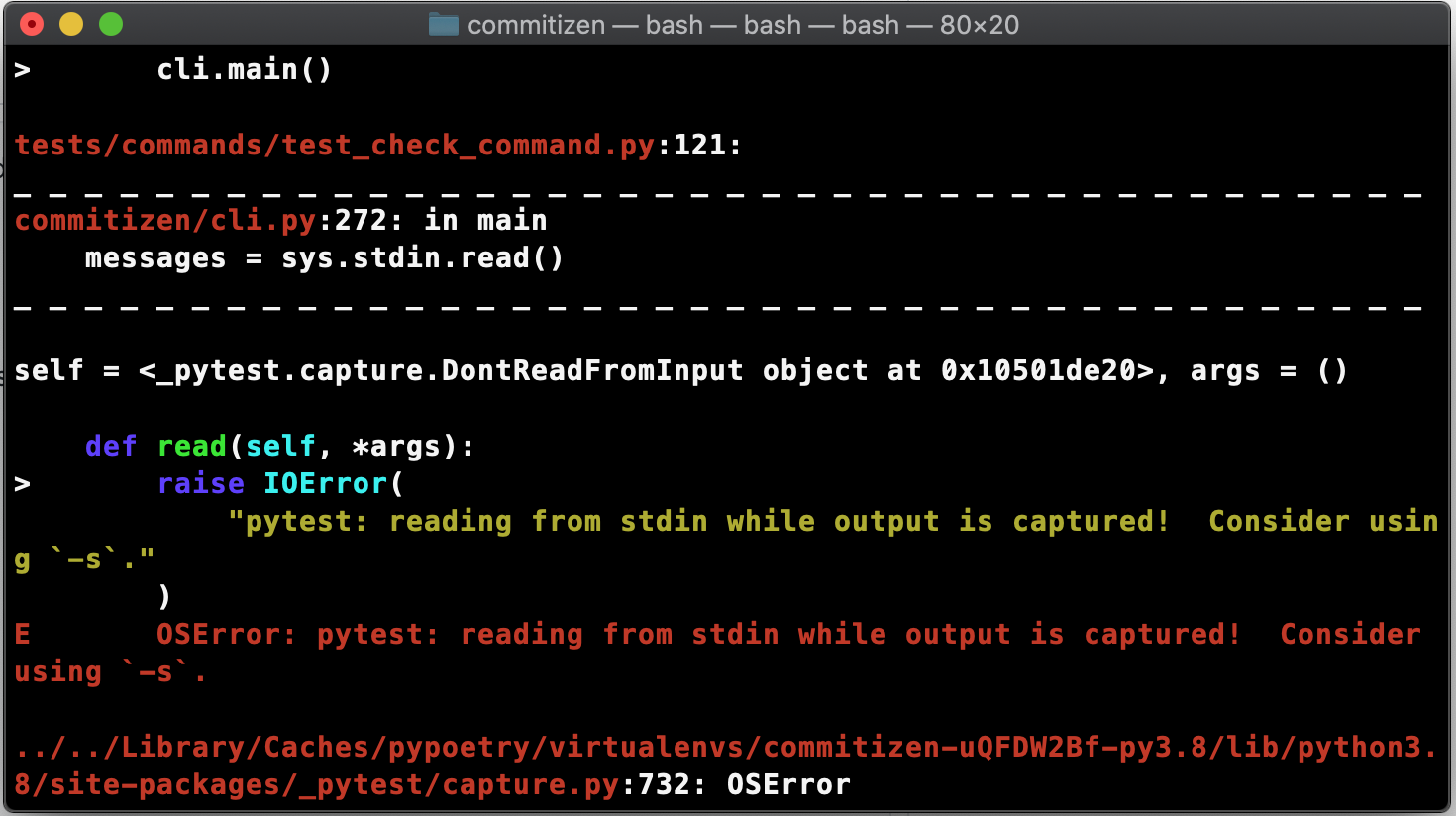Click the folder icon in the title bar
Image resolution: width=1456 pixels, height=816 pixels.
tap(443, 24)
